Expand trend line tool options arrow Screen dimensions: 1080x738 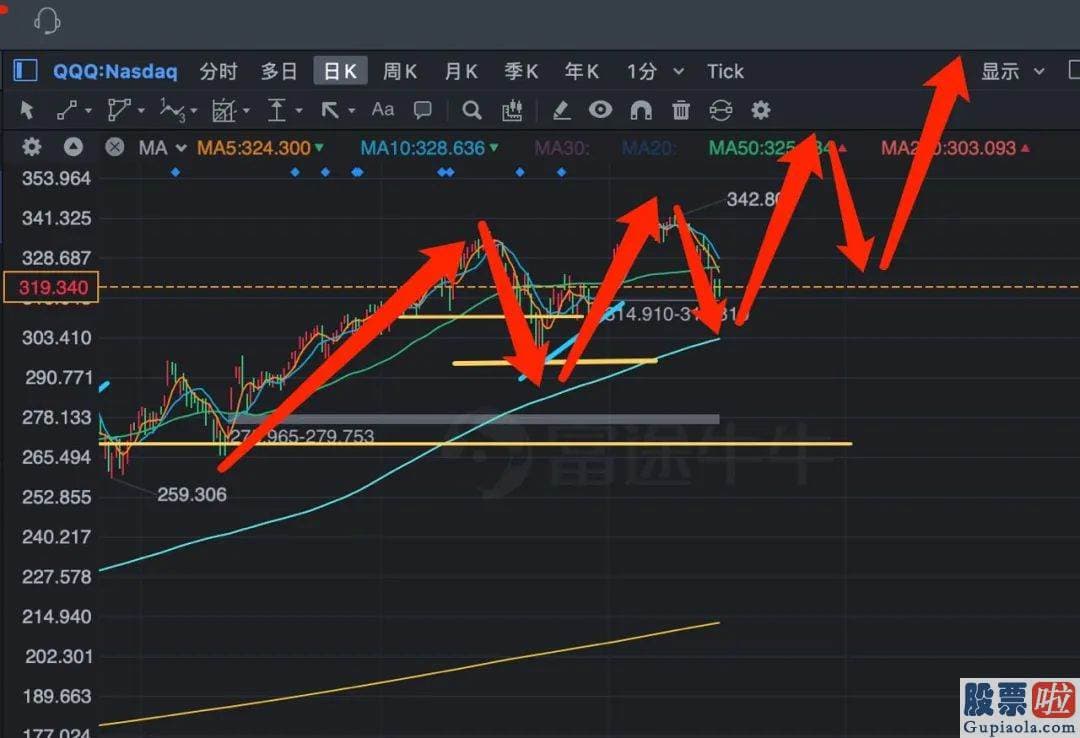(88, 110)
